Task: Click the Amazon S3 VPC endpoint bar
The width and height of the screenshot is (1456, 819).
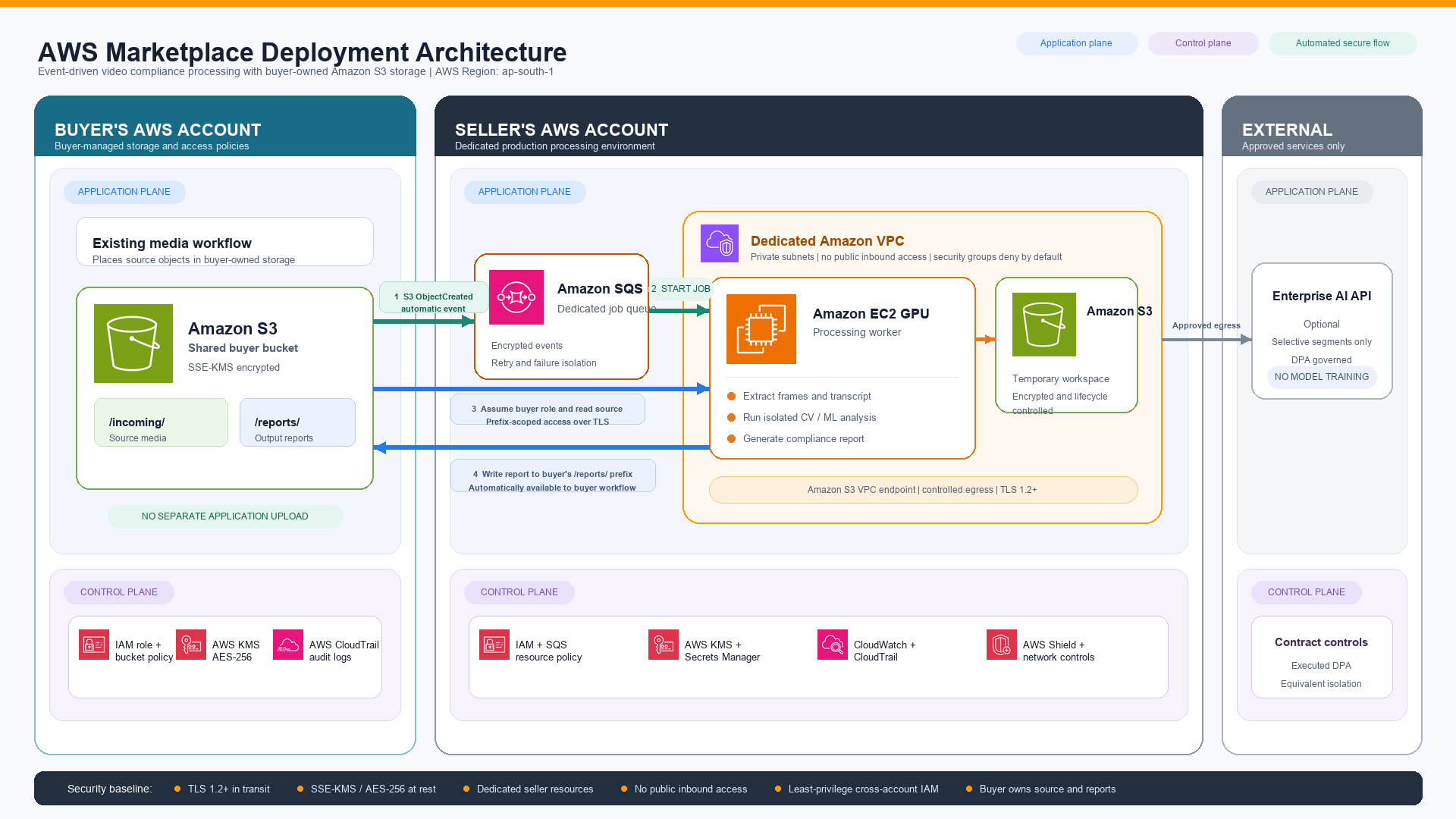Action: click(923, 490)
